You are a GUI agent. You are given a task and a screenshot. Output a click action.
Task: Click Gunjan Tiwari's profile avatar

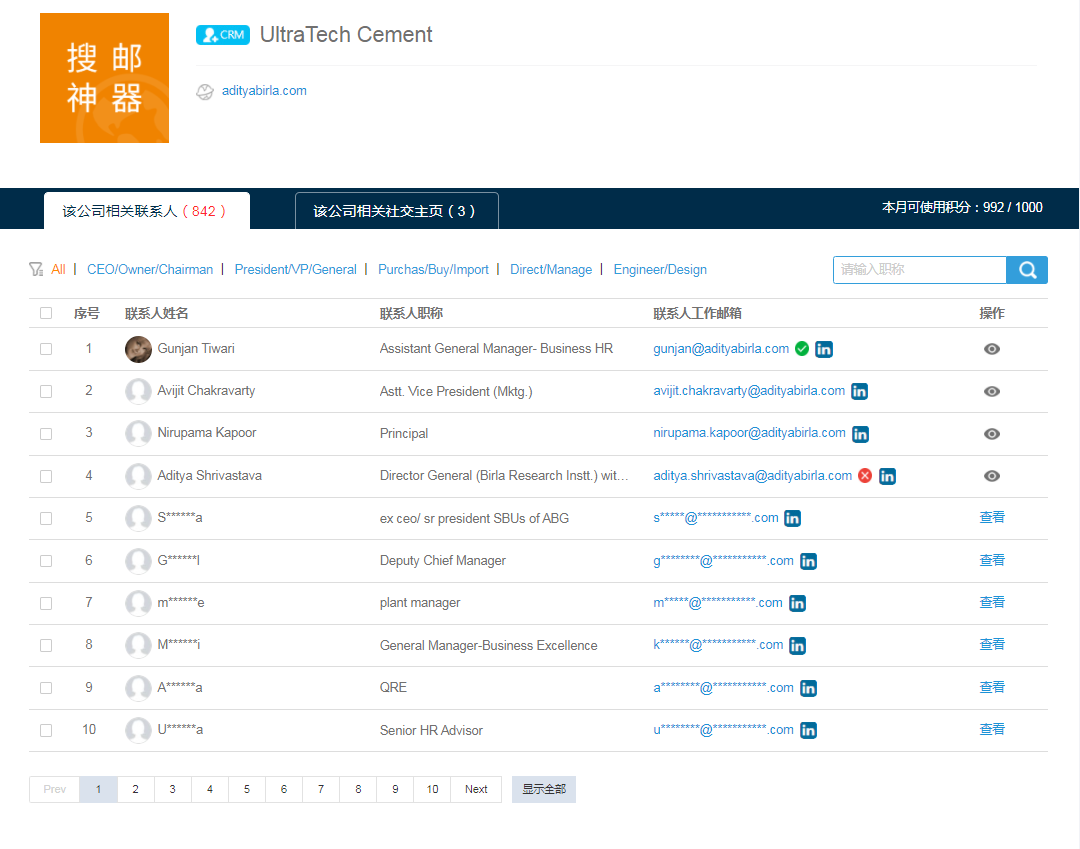pyautogui.click(x=138, y=349)
